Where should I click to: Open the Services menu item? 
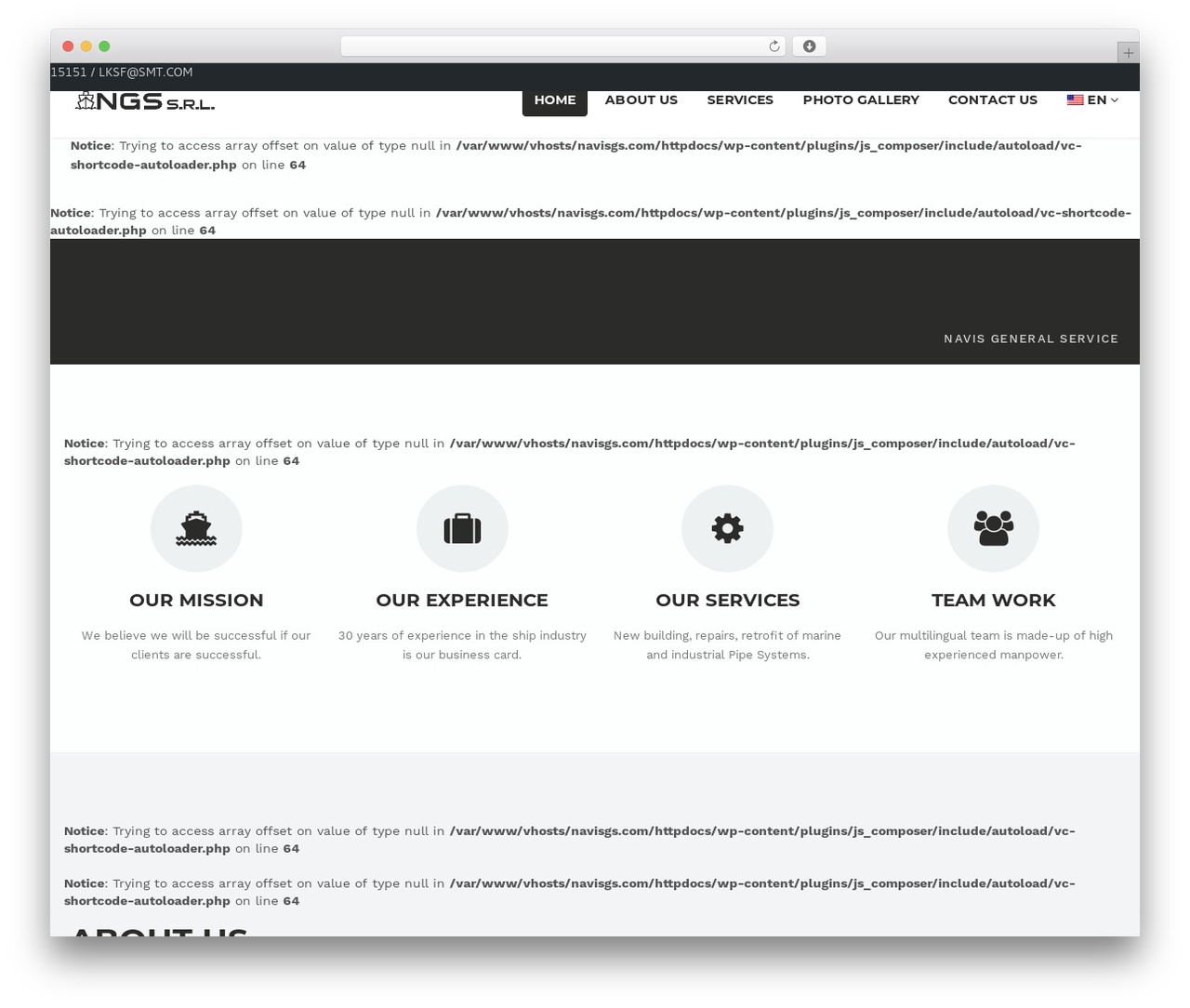740,99
